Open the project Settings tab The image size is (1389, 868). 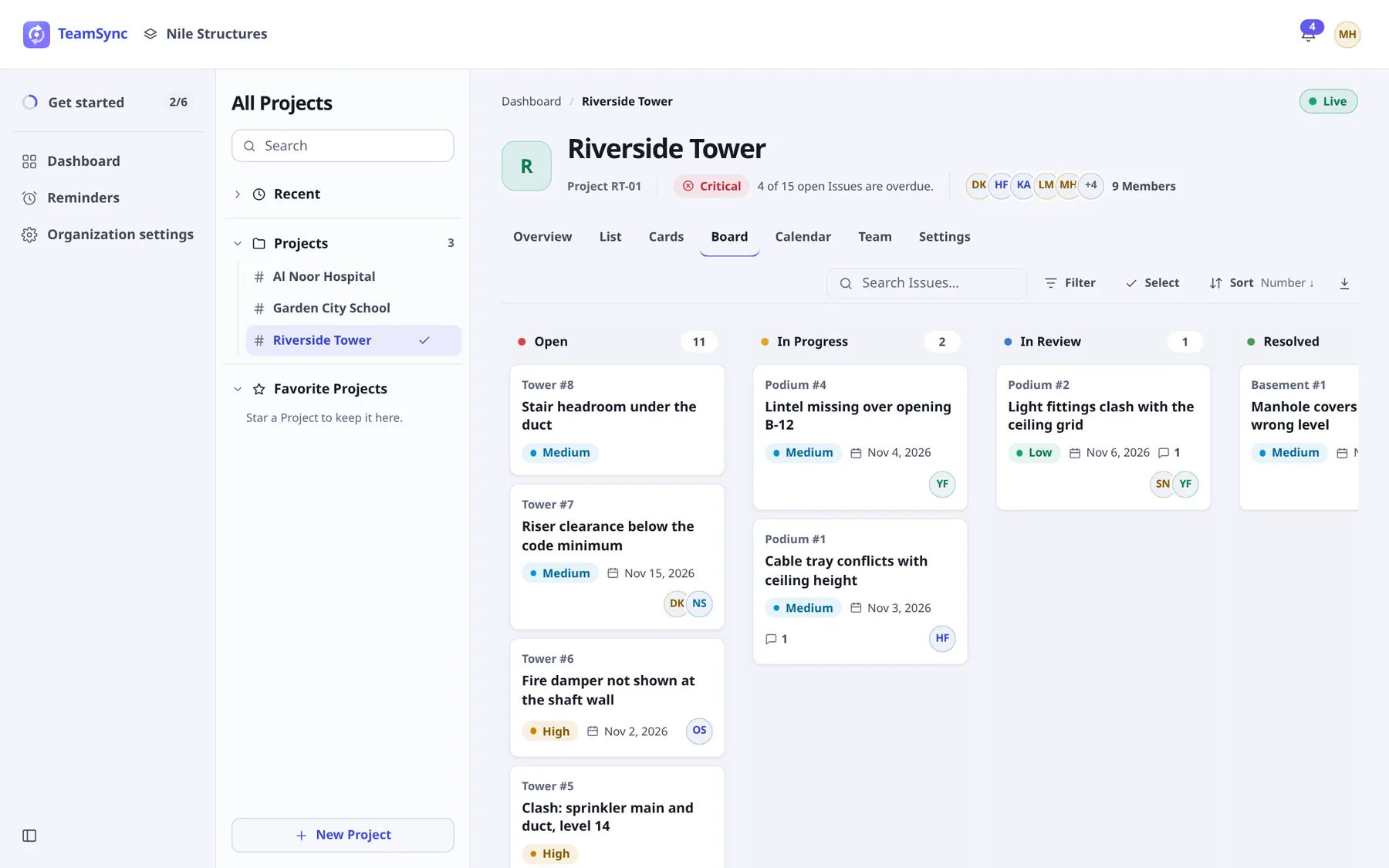click(945, 237)
